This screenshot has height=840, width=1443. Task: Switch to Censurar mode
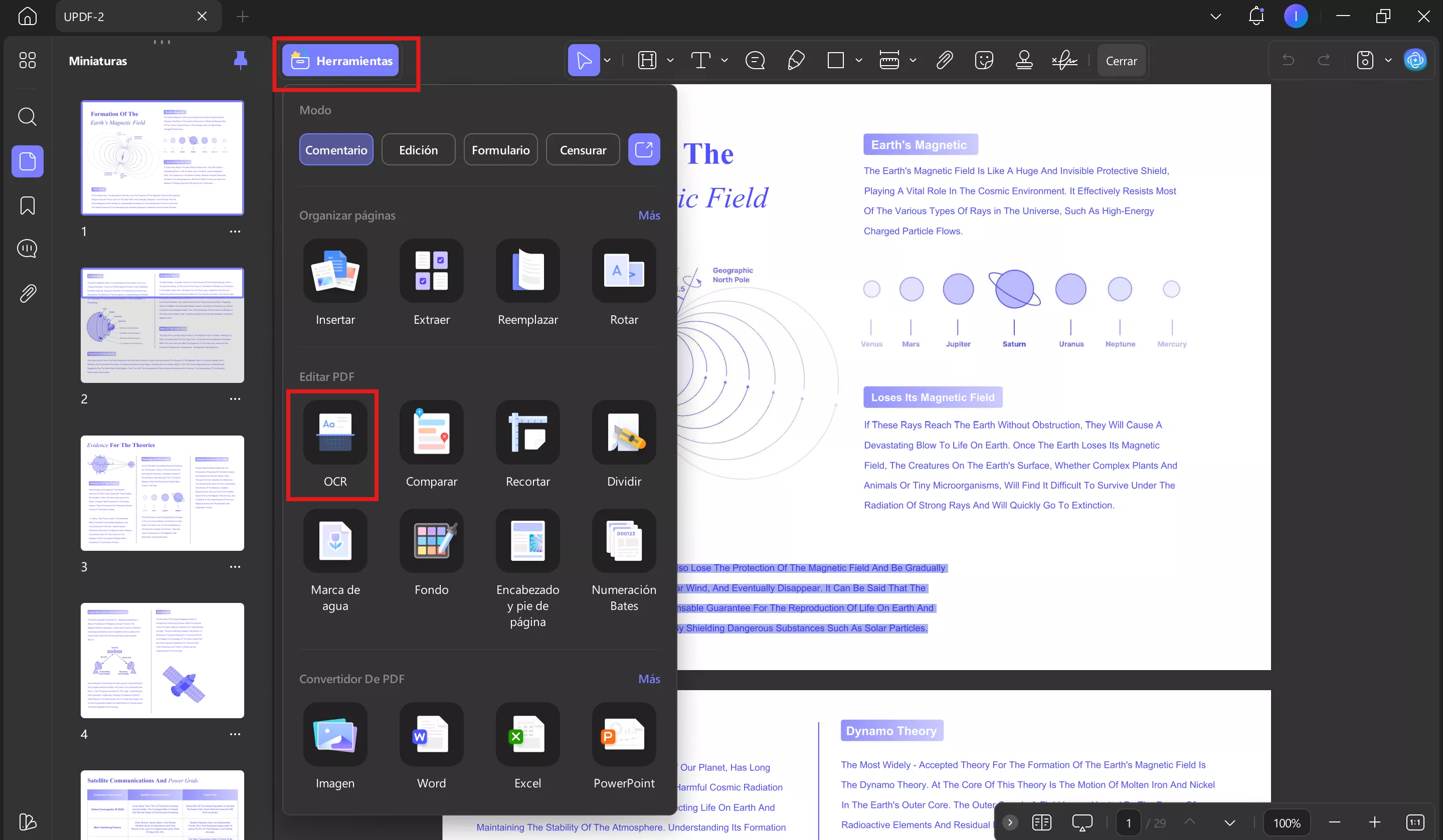point(583,150)
